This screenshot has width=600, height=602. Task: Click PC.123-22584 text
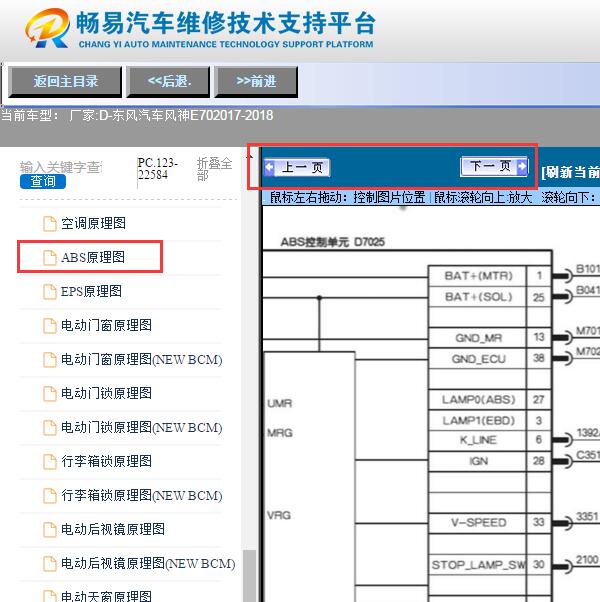click(157, 169)
